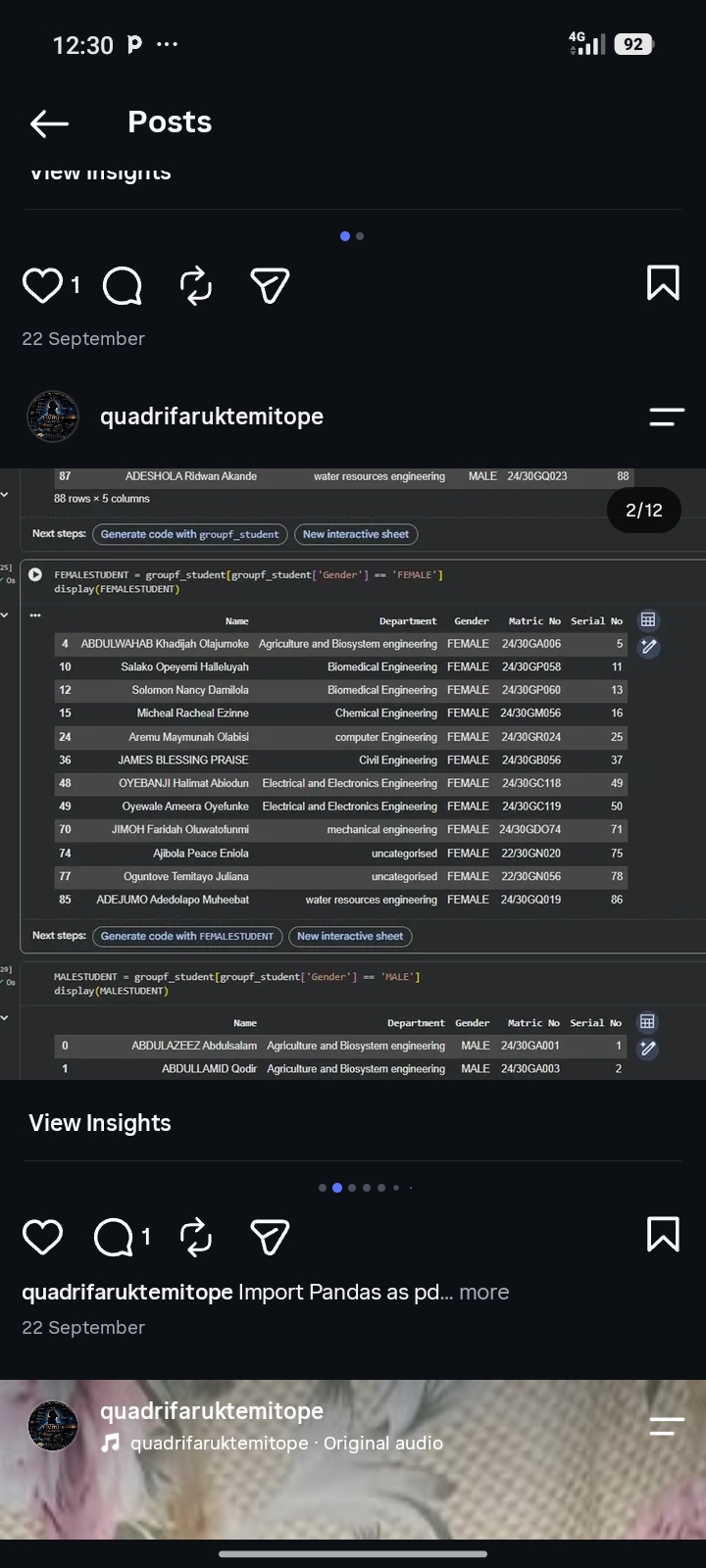Click New interactive sheet under FEMALESTUDENT table
The image size is (706, 1568).
pyautogui.click(x=350, y=936)
